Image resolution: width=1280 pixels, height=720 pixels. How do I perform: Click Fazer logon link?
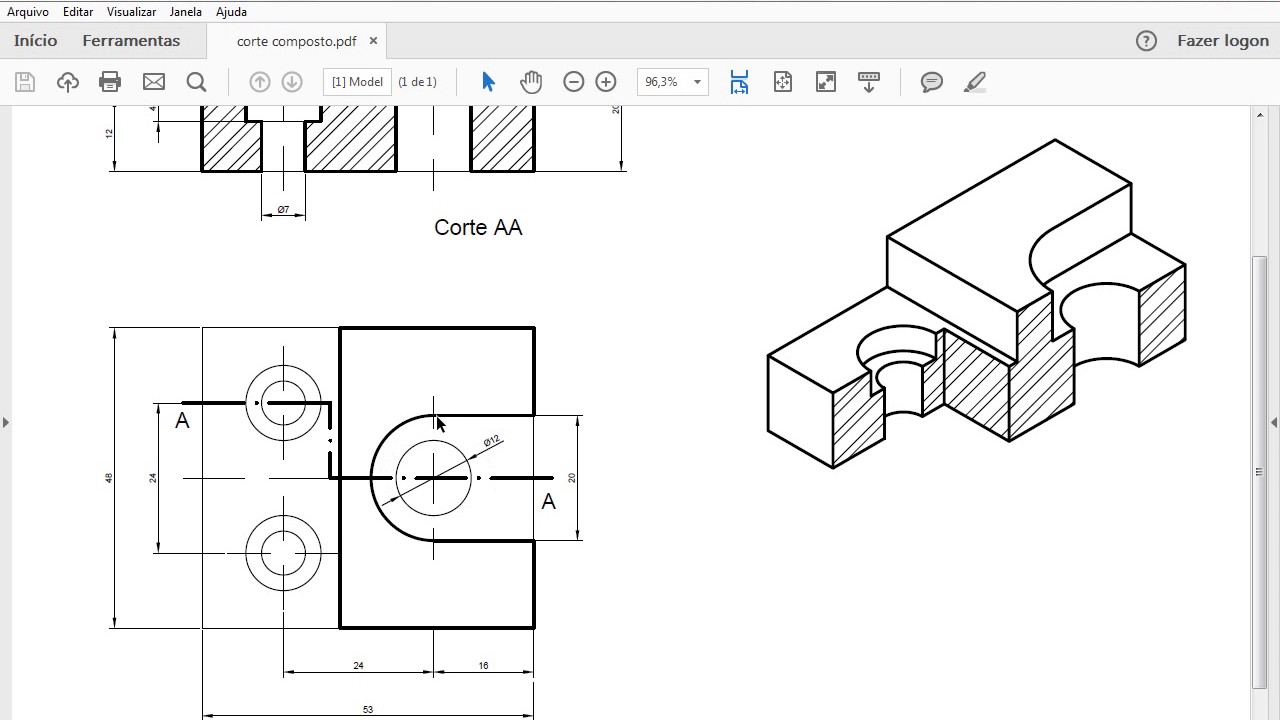[x=1222, y=41]
